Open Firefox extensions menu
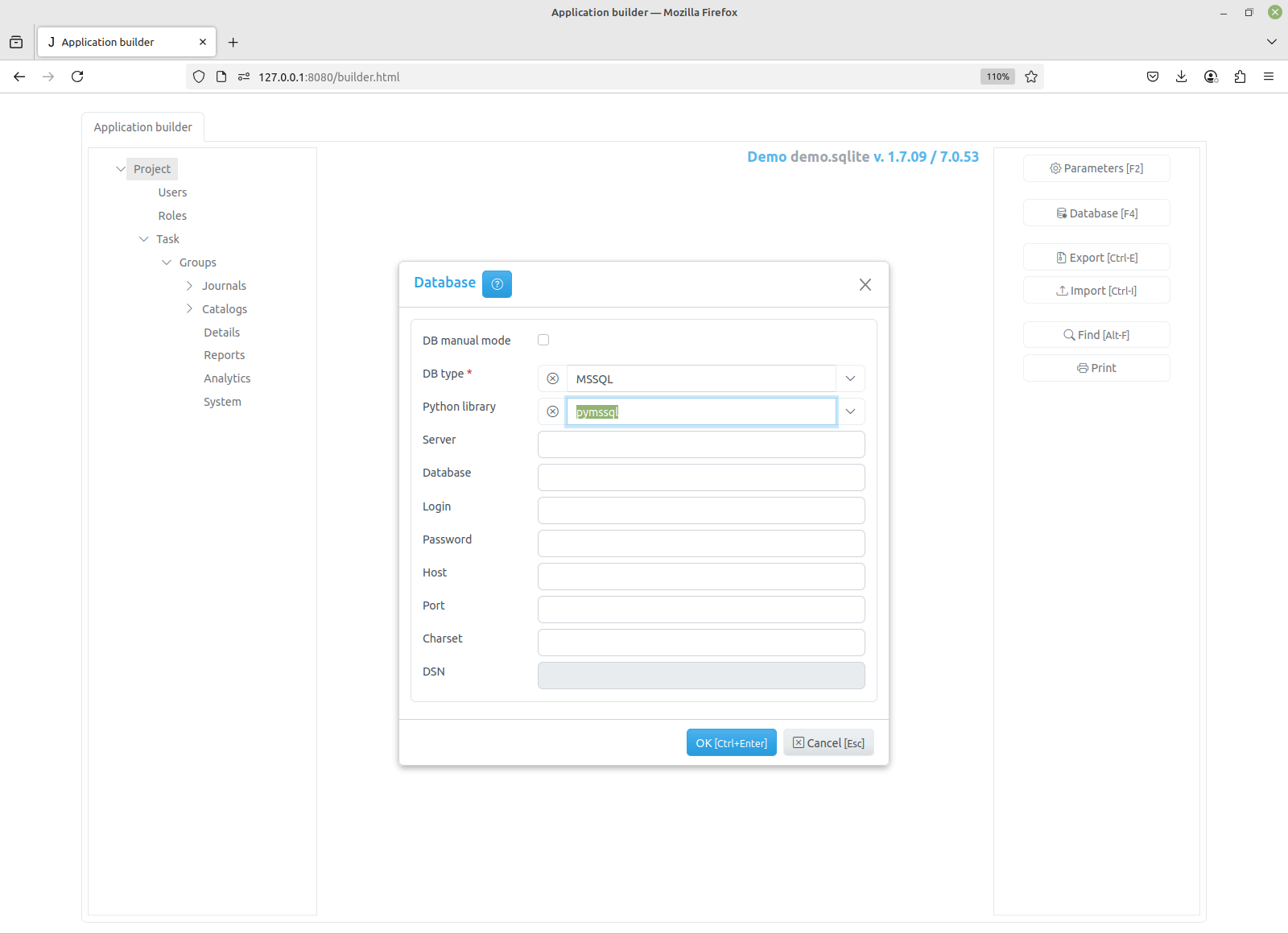This screenshot has width=1288, height=934. (x=1240, y=76)
